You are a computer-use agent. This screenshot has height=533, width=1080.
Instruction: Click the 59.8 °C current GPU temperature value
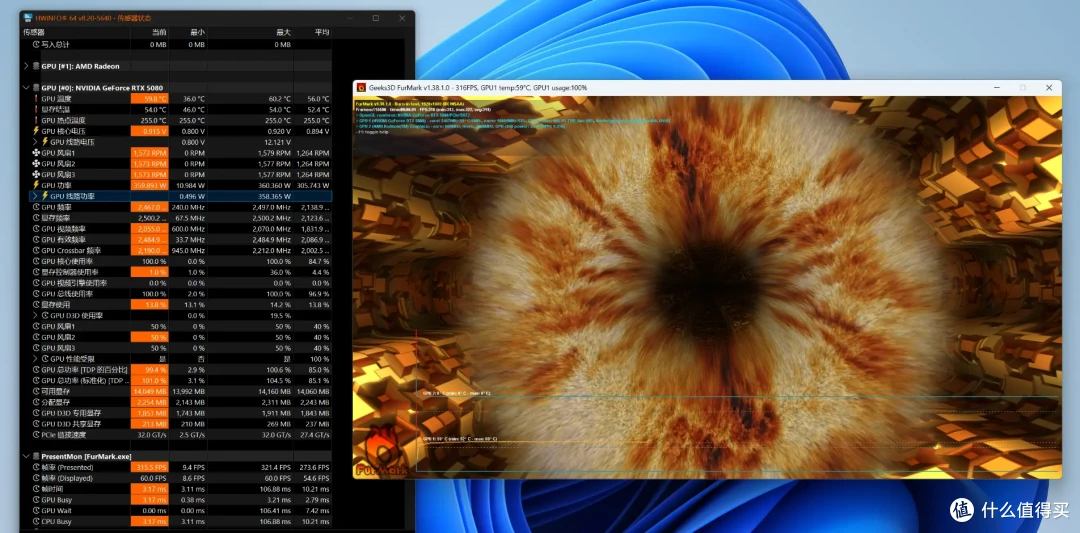(x=149, y=98)
